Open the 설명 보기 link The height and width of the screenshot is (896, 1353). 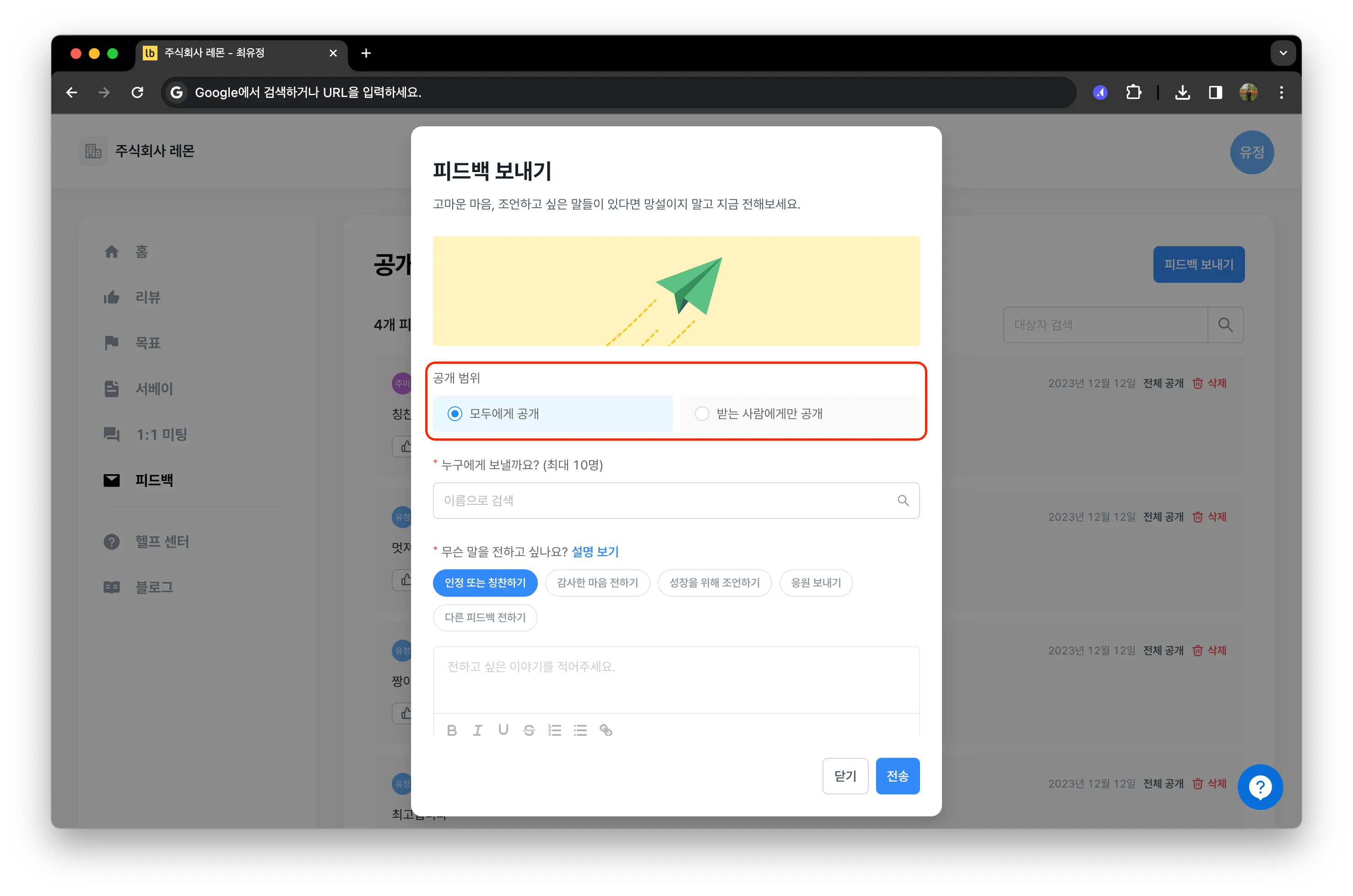pos(595,552)
